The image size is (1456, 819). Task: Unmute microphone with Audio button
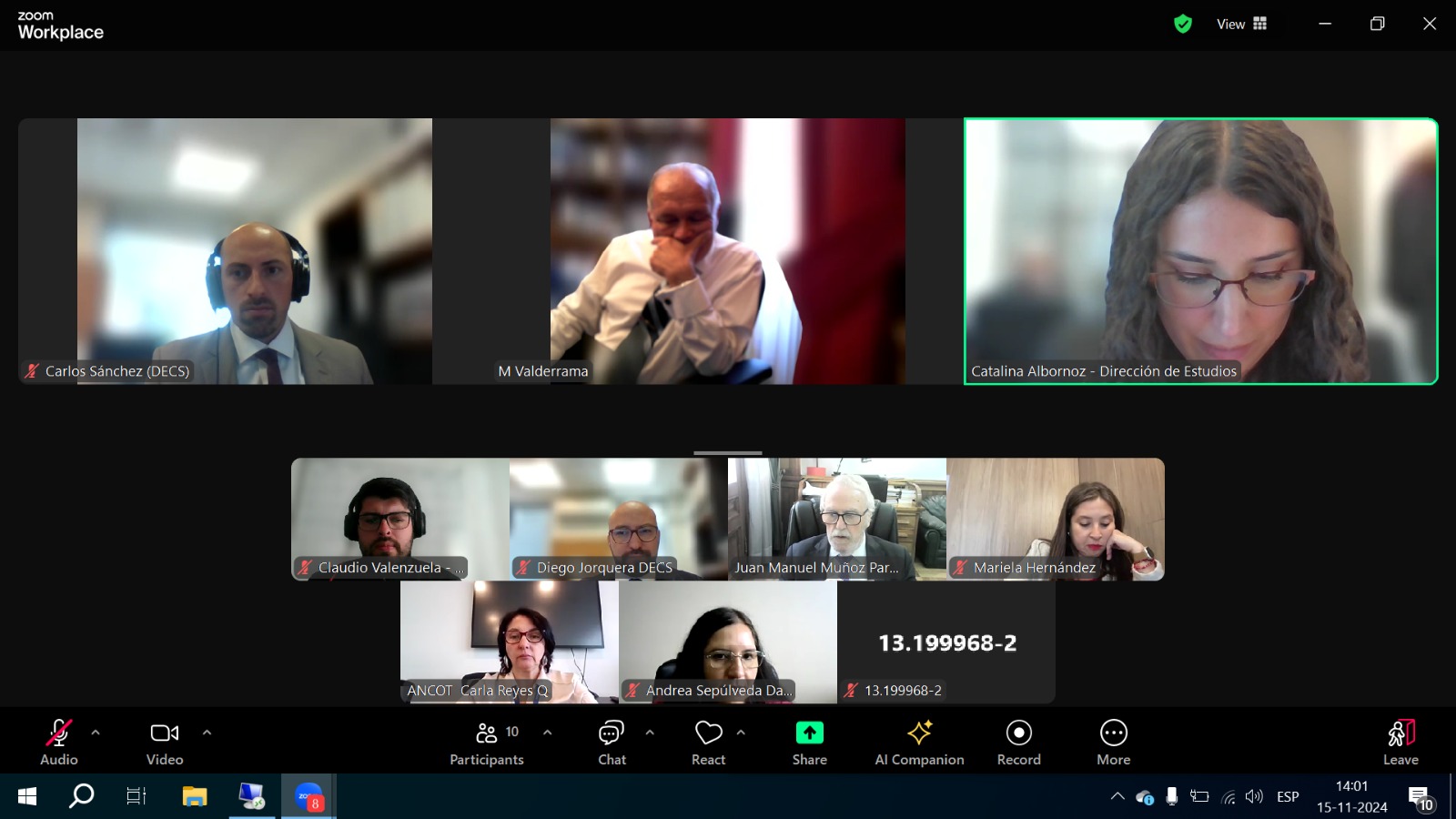coord(59,742)
